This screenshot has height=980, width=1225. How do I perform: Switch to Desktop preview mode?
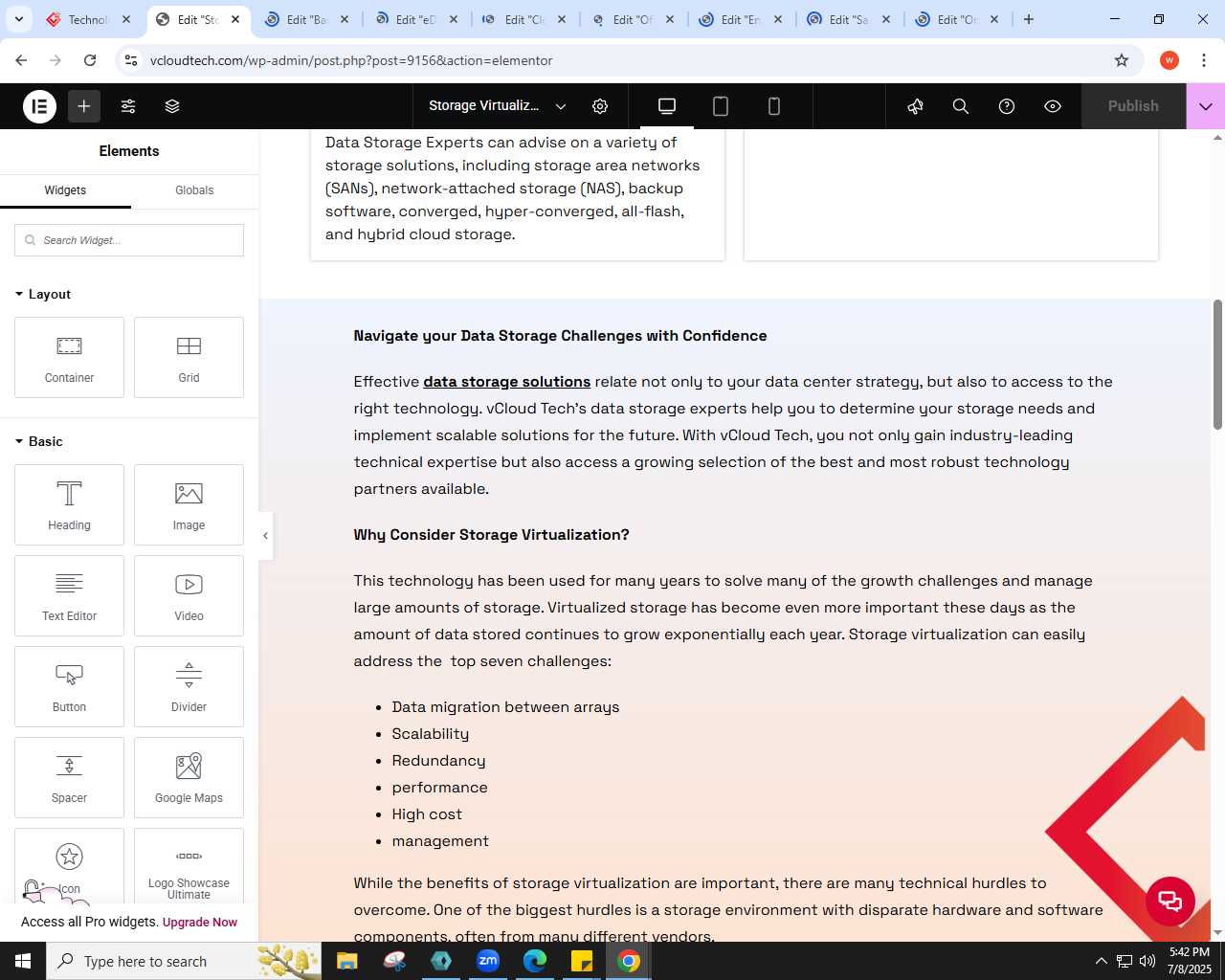point(667,106)
